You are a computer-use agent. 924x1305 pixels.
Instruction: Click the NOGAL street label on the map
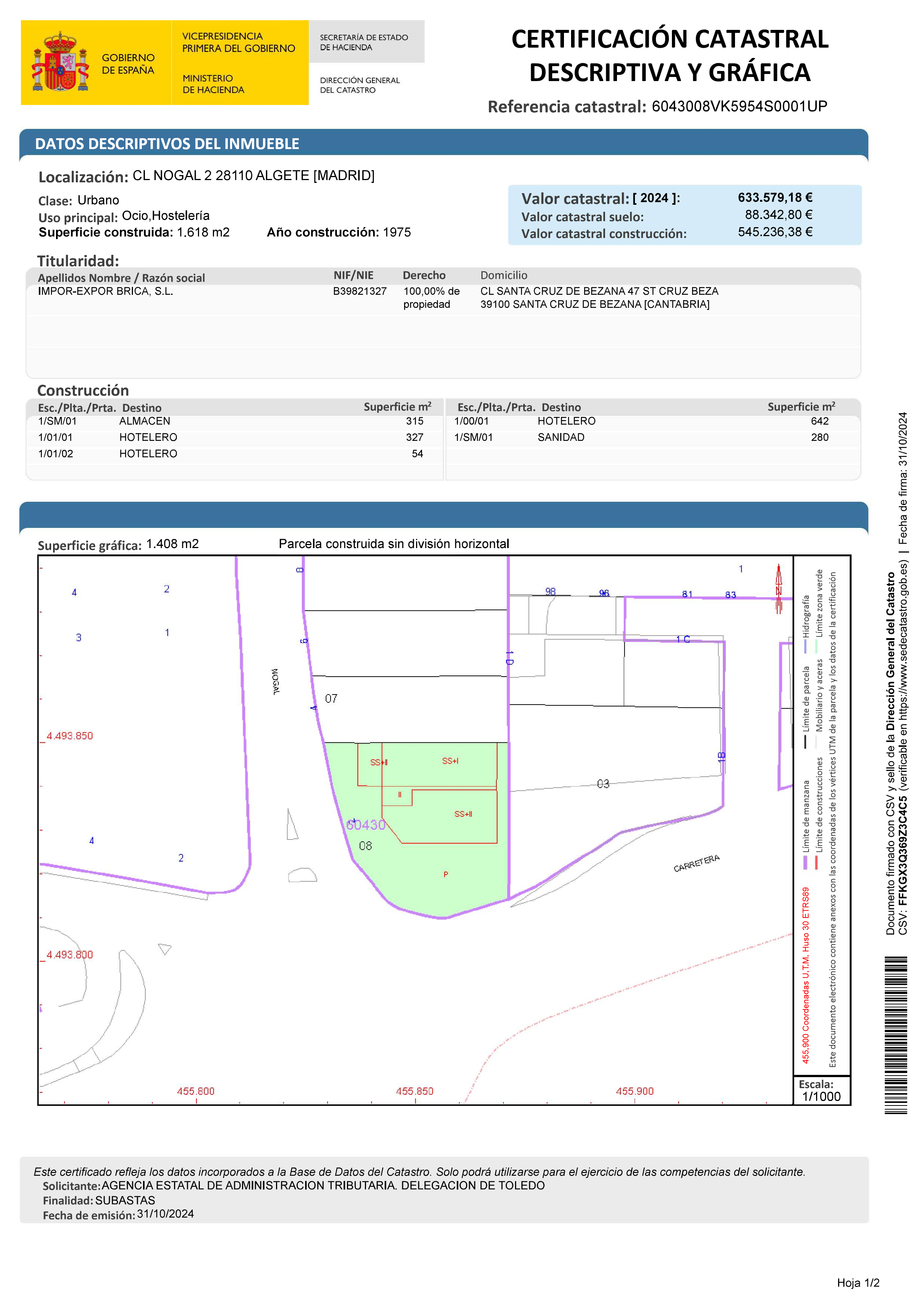[275, 681]
